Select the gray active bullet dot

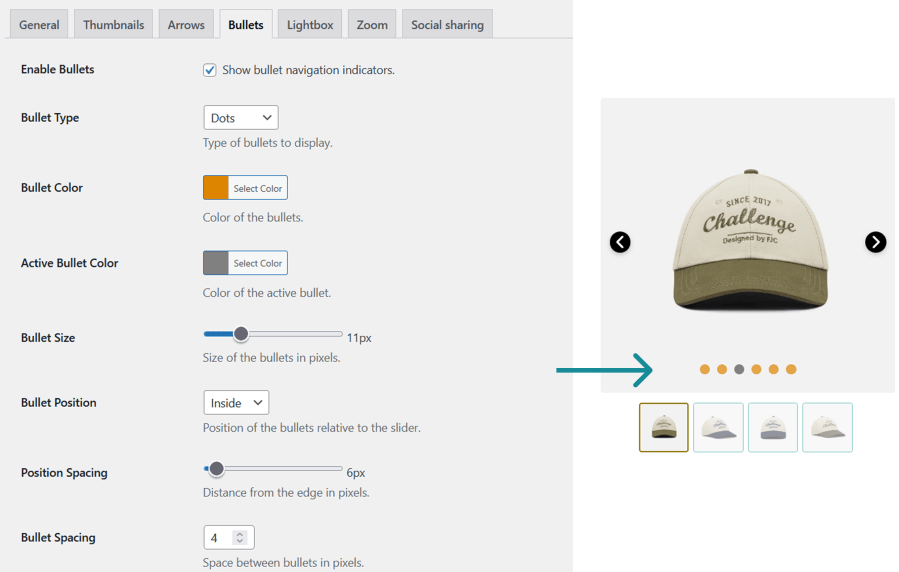coord(739,369)
